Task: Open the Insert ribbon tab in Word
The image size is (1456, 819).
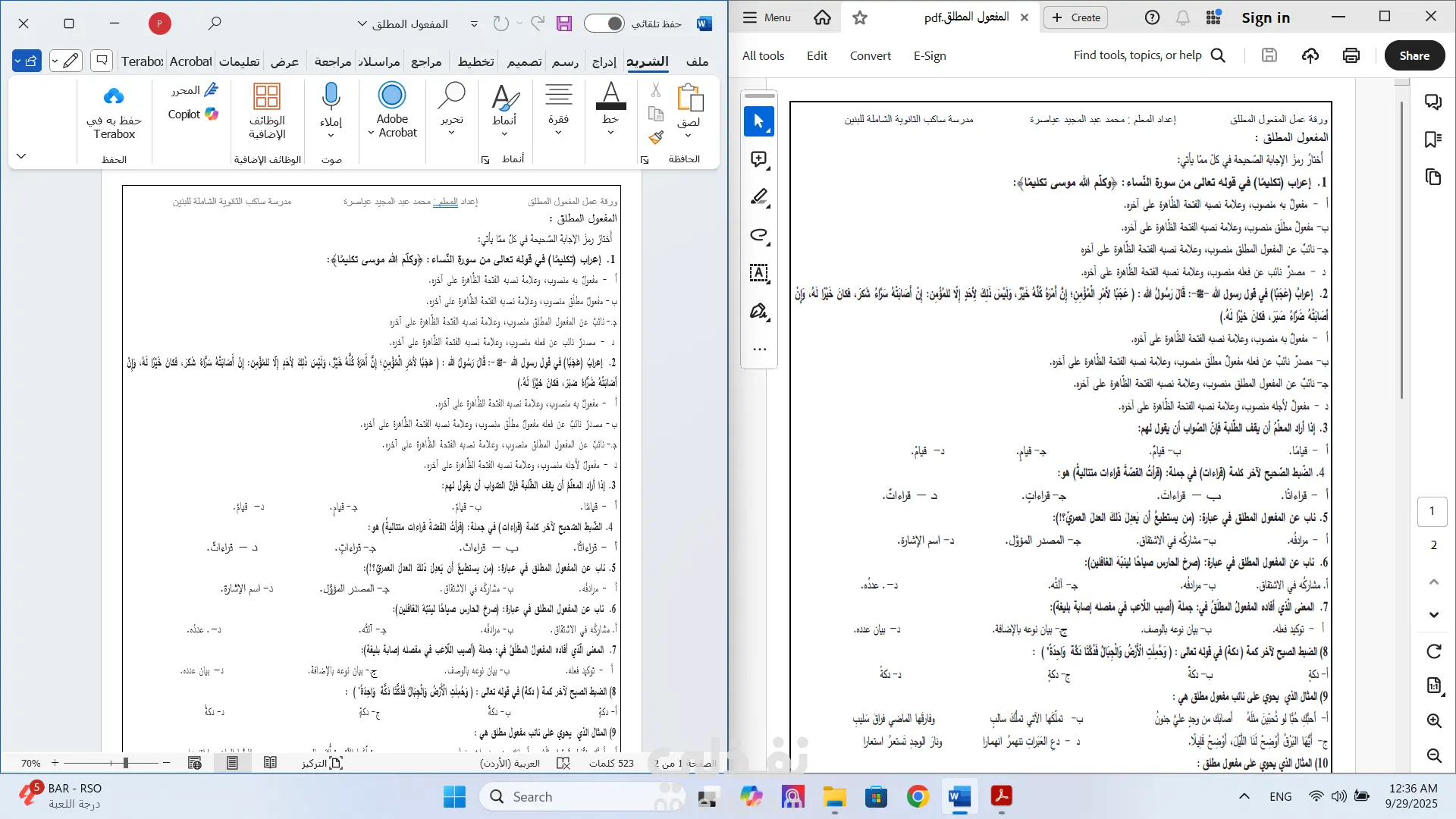Action: pyautogui.click(x=604, y=62)
